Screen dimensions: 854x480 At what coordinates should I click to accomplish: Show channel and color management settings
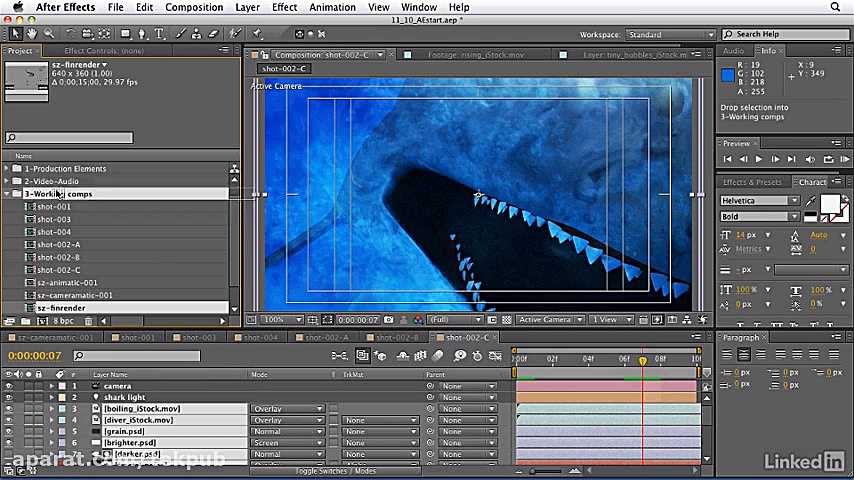click(x=418, y=320)
